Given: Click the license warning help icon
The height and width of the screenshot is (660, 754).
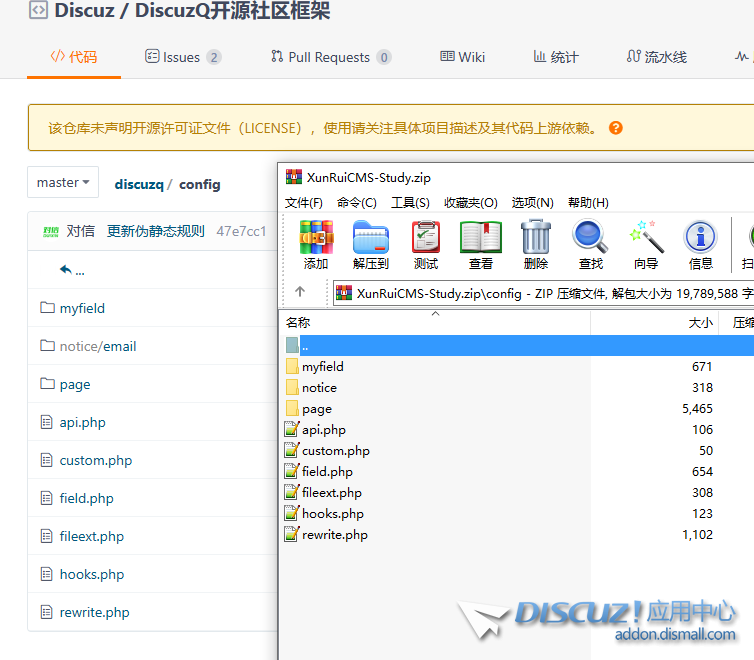Looking at the screenshot, I should pyautogui.click(x=616, y=128).
